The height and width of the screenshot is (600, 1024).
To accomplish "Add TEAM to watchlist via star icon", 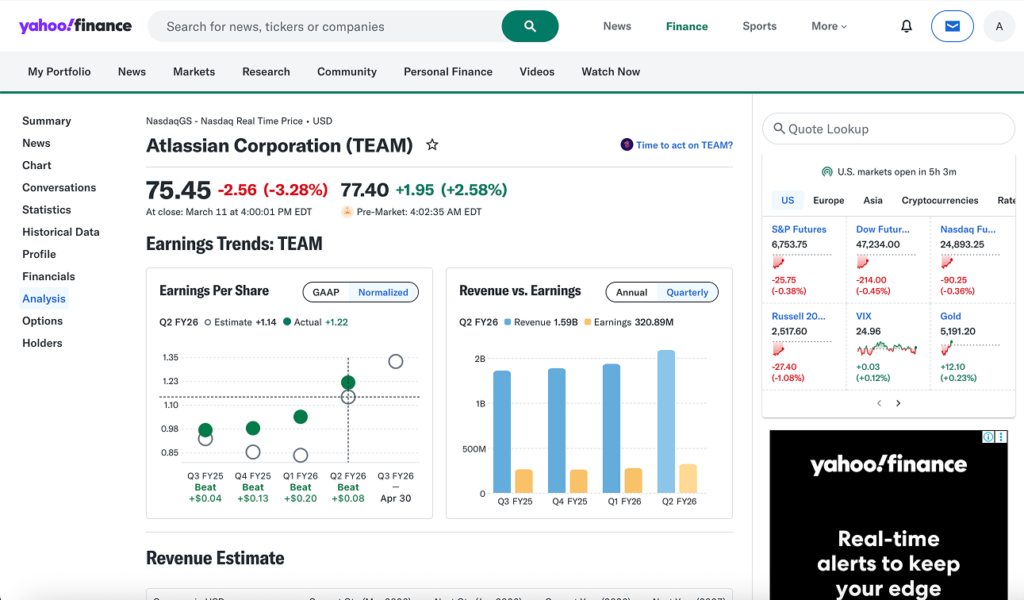I will pos(432,145).
